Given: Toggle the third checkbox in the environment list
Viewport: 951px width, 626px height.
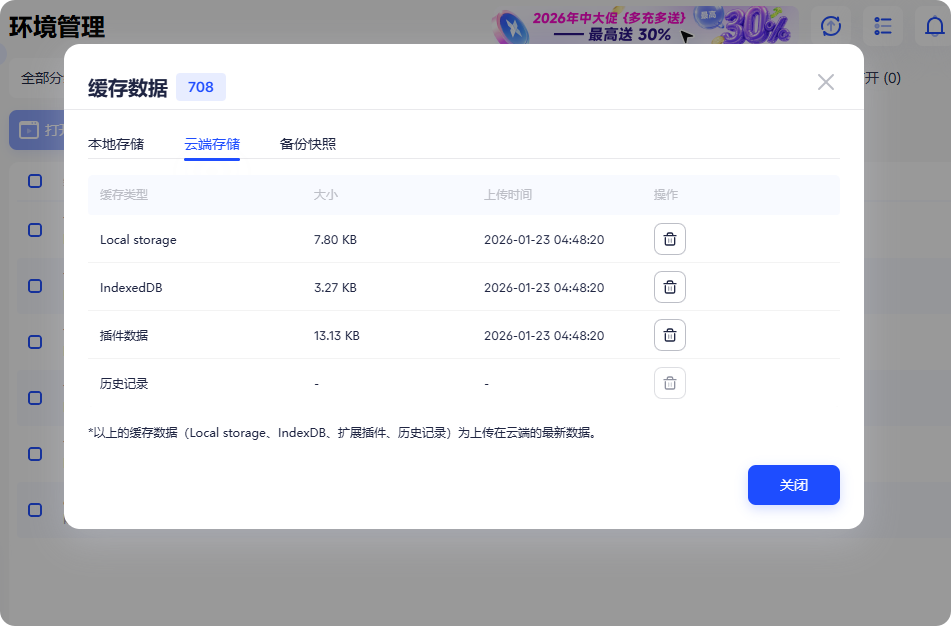Looking at the screenshot, I should click(35, 286).
